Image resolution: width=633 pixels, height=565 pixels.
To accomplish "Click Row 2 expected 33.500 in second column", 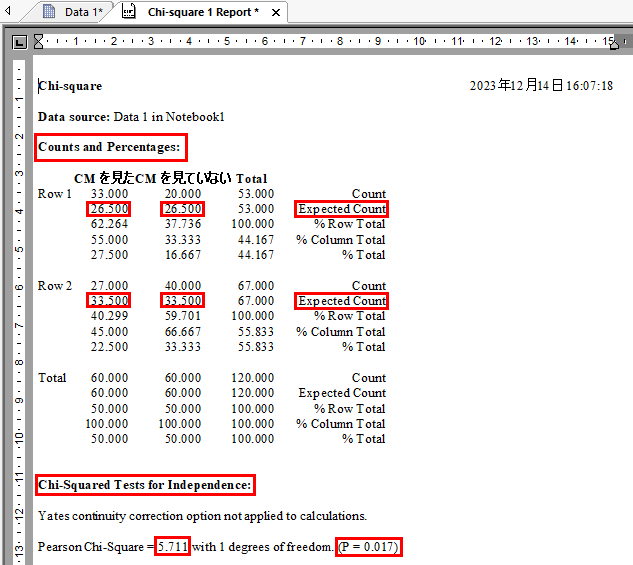I will coord(181,301).
